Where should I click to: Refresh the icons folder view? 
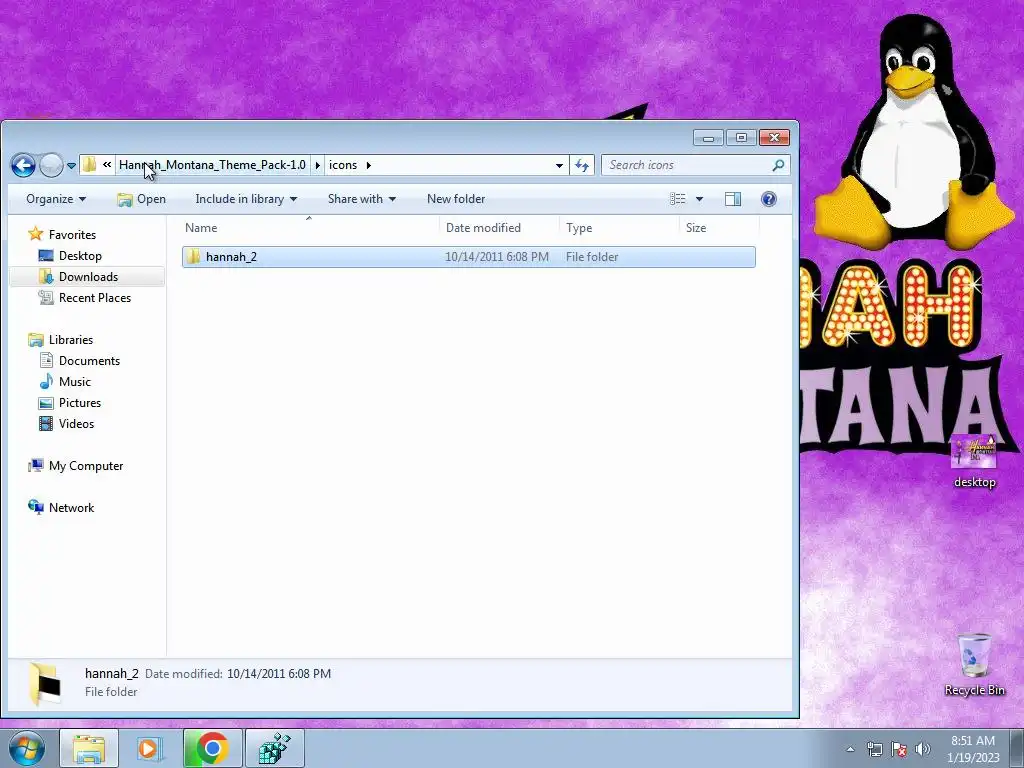pos(582,165)
